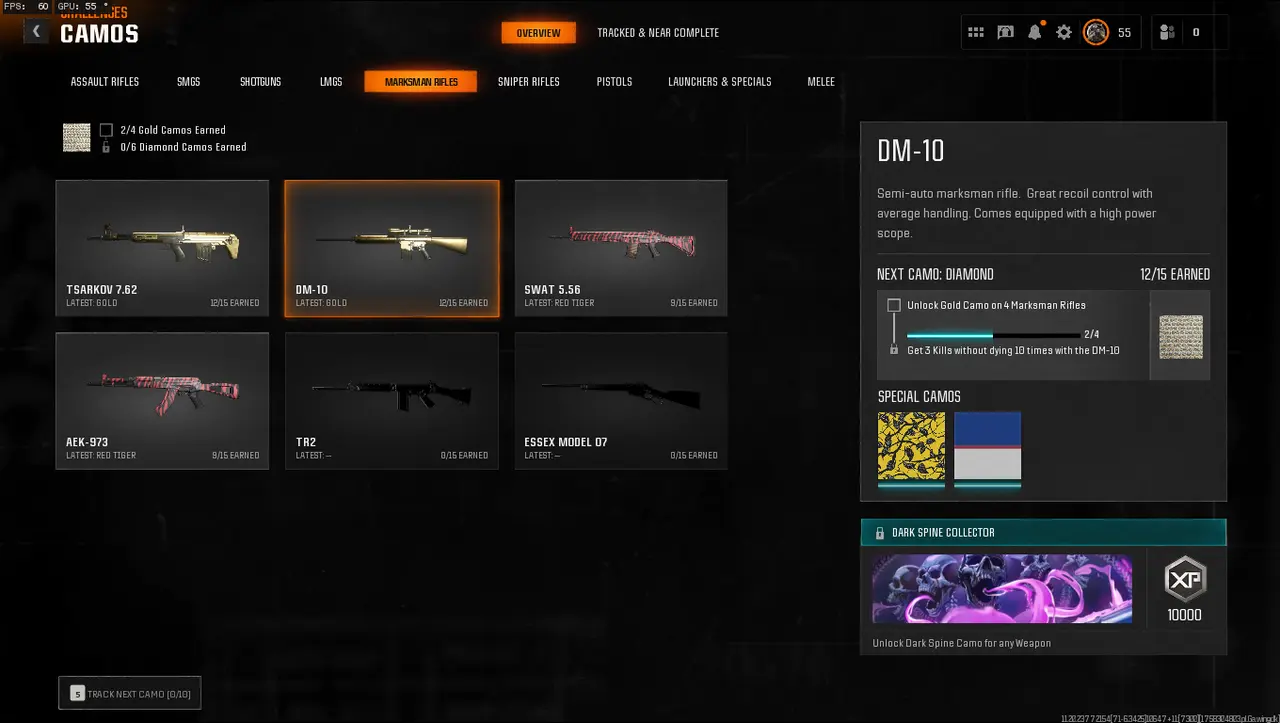Open the grid menu icon in top bar
The image size is (1280, 723).
976,32
